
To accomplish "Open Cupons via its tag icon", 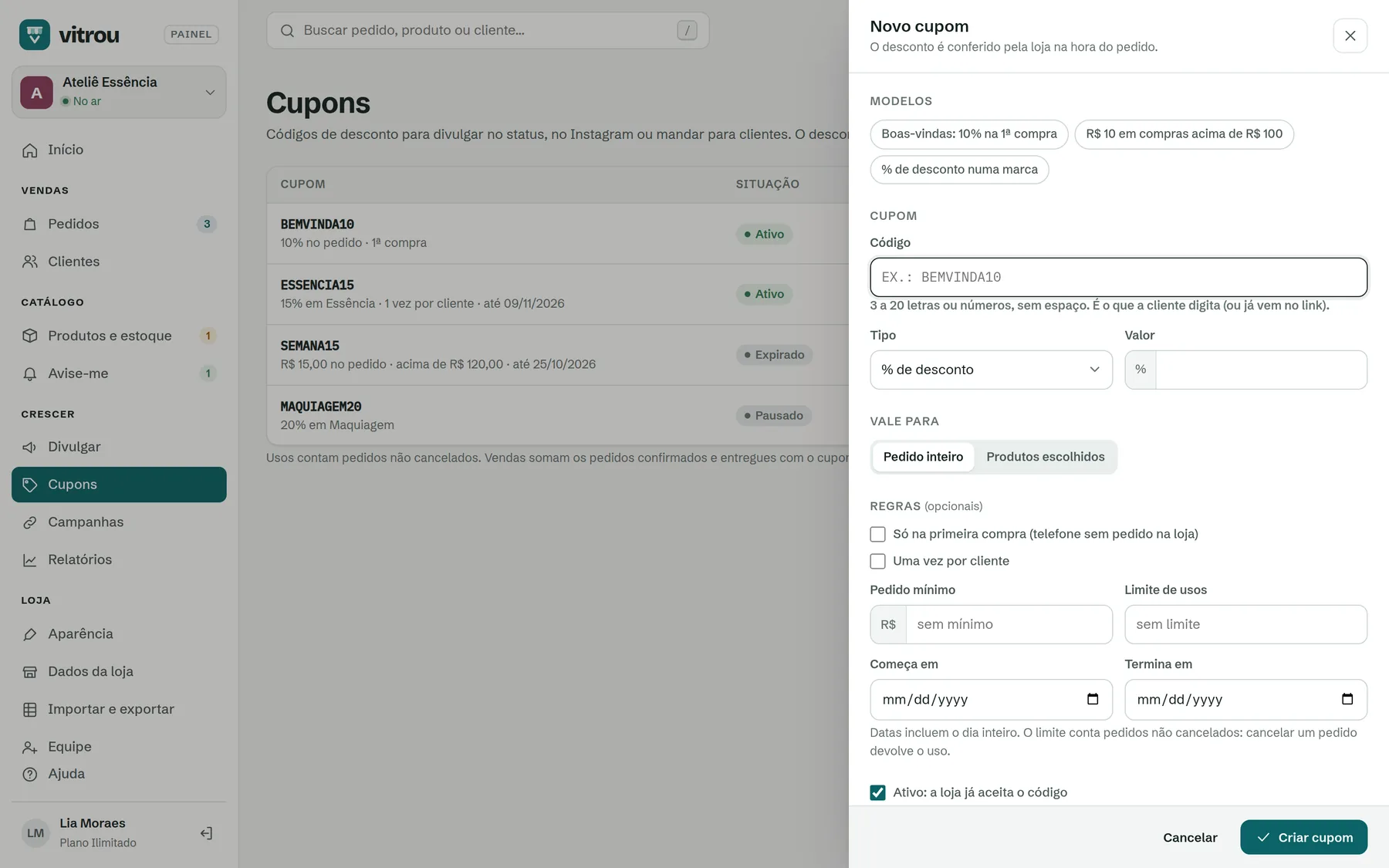I will click(30, 485).
